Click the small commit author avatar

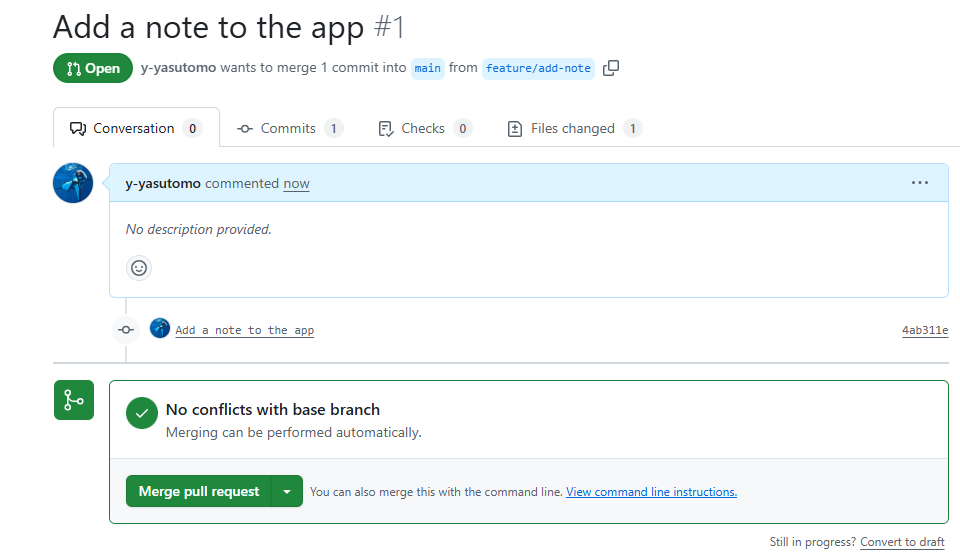(160, 328)
